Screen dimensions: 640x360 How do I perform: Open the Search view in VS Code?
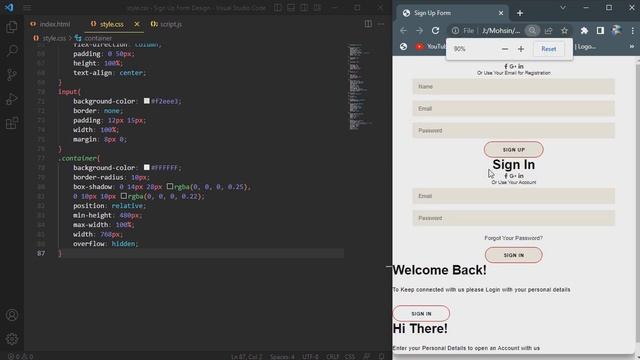click(12, 51)
